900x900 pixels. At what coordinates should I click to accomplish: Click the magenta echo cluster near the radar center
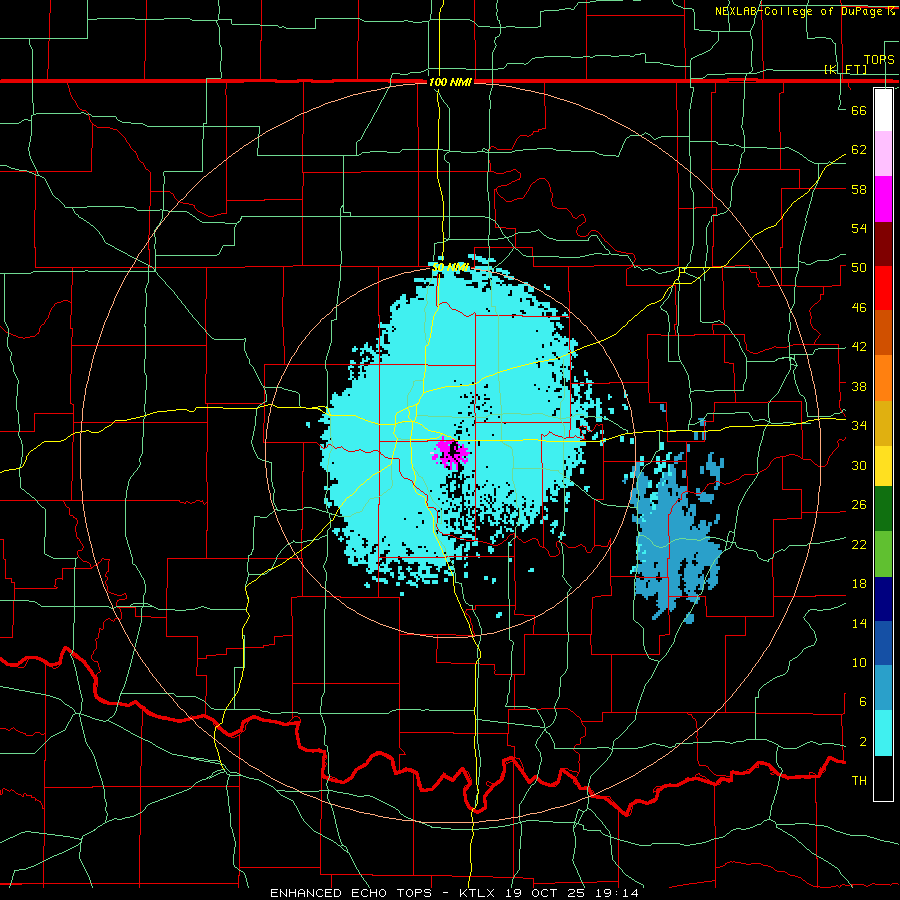pos(451,453)
